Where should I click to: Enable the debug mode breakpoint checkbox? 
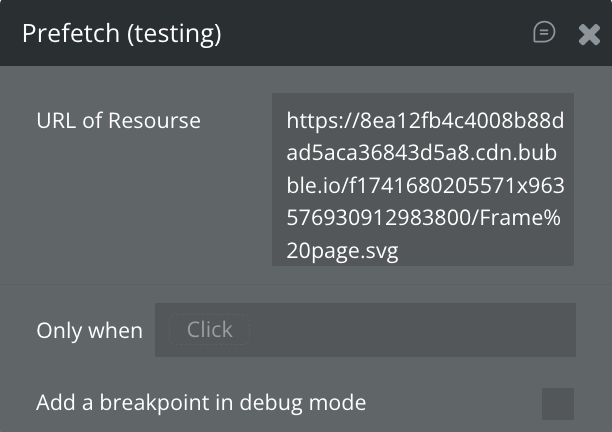[x=558, y=404]
